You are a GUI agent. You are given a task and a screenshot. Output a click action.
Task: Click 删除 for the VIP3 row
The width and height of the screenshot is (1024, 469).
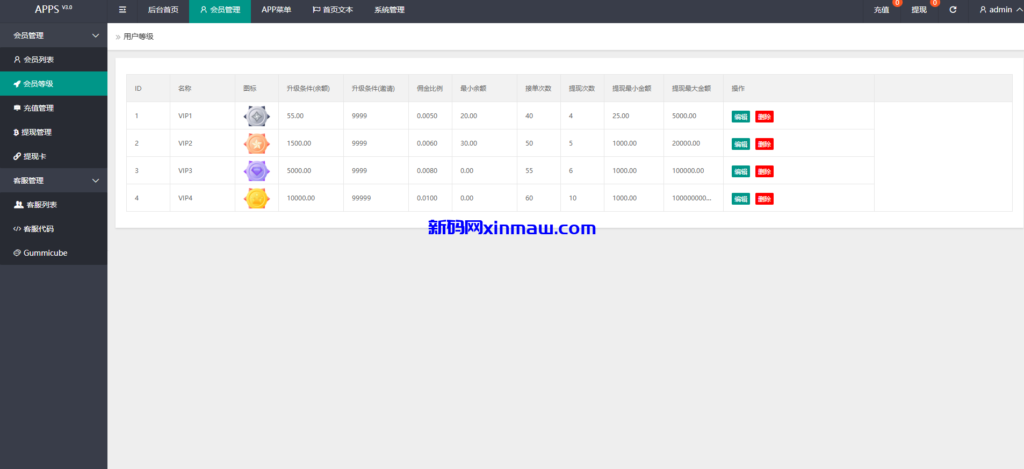764,171
